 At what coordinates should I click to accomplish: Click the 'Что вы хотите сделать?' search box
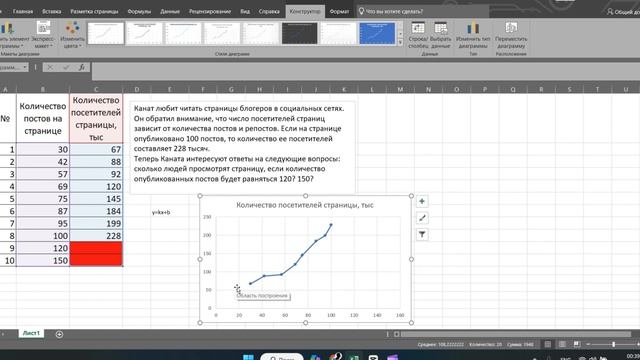[422, 11]
